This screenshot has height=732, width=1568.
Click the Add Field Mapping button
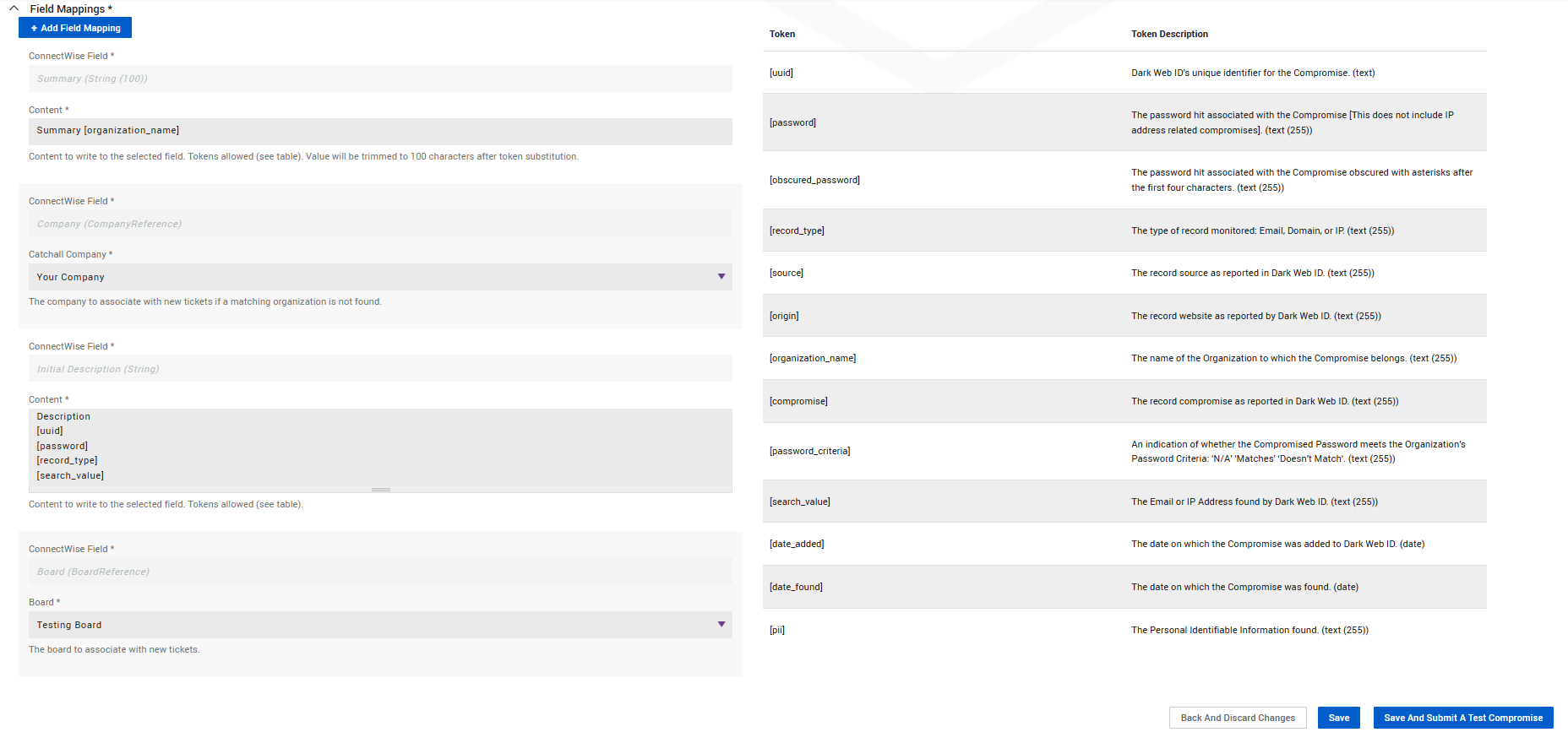[75, 28]
